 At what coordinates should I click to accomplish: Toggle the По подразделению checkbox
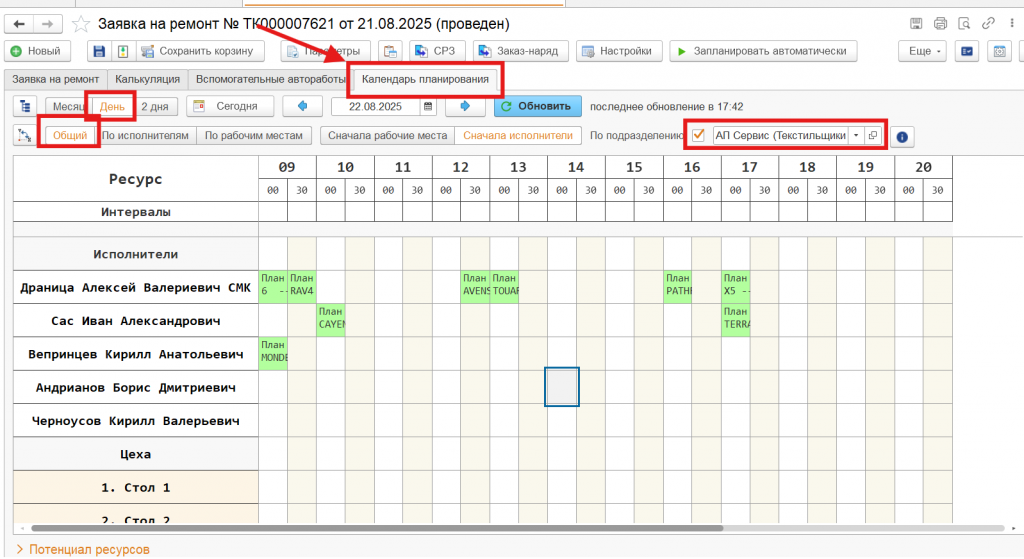[x=698, y=135]
